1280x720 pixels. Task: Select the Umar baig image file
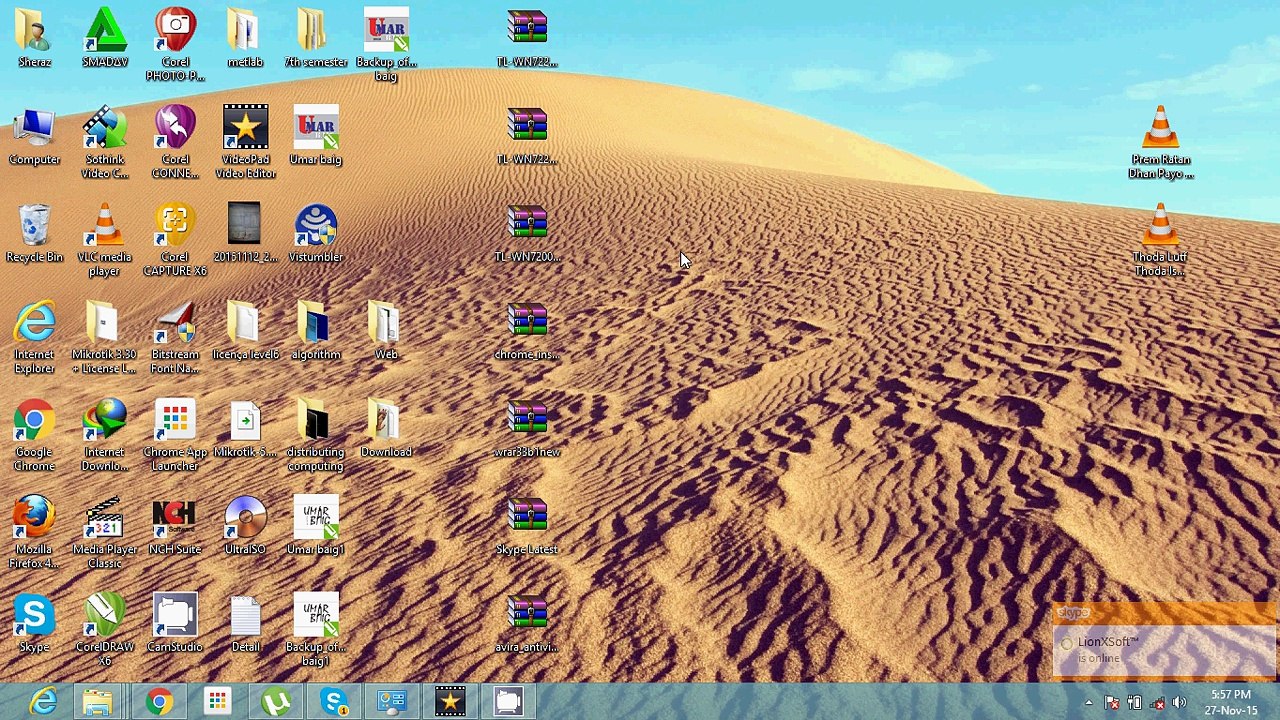click(x=315, y=137)
